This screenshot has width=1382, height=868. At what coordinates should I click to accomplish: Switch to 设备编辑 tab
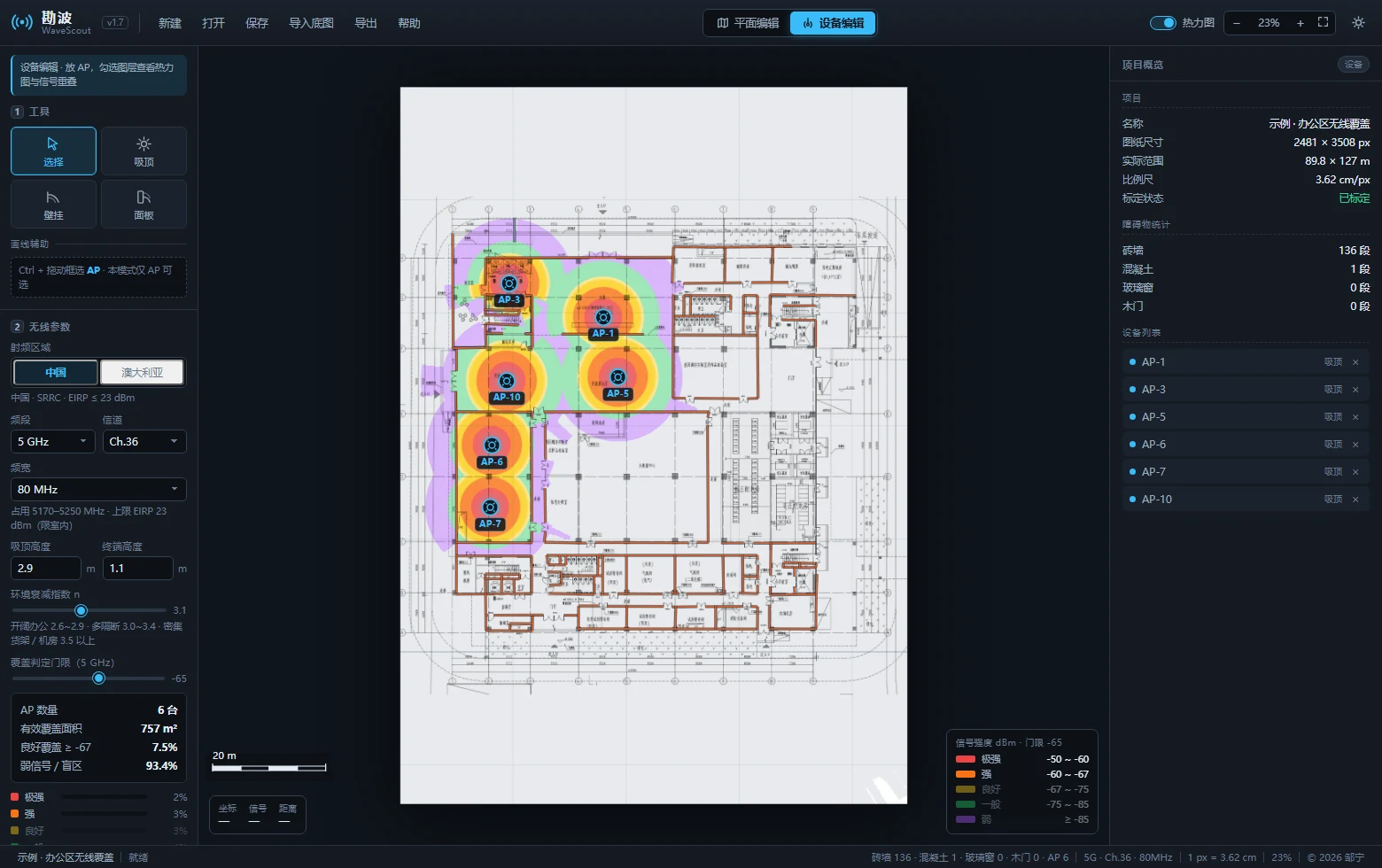(x=833, y=23)
